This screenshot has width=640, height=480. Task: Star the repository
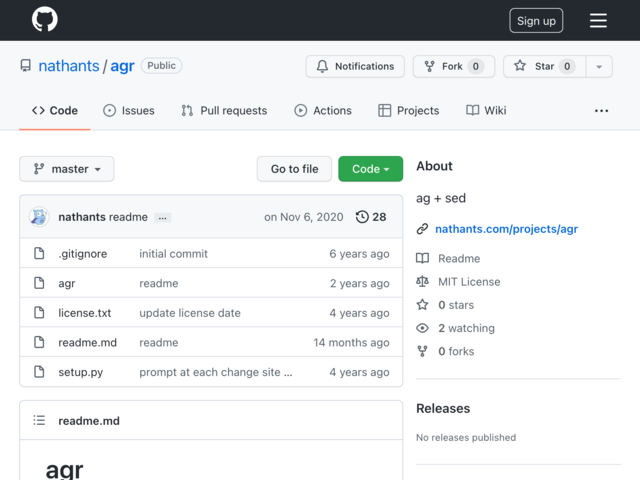(544, 66)
